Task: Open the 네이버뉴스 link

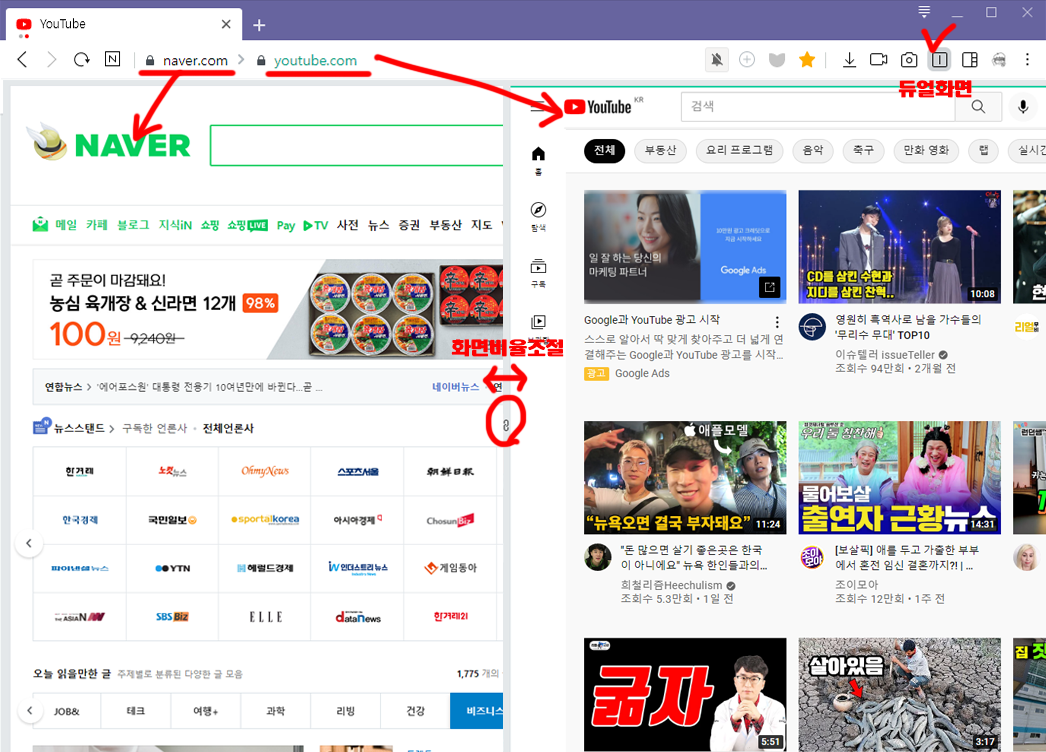Action: [455, 386]
